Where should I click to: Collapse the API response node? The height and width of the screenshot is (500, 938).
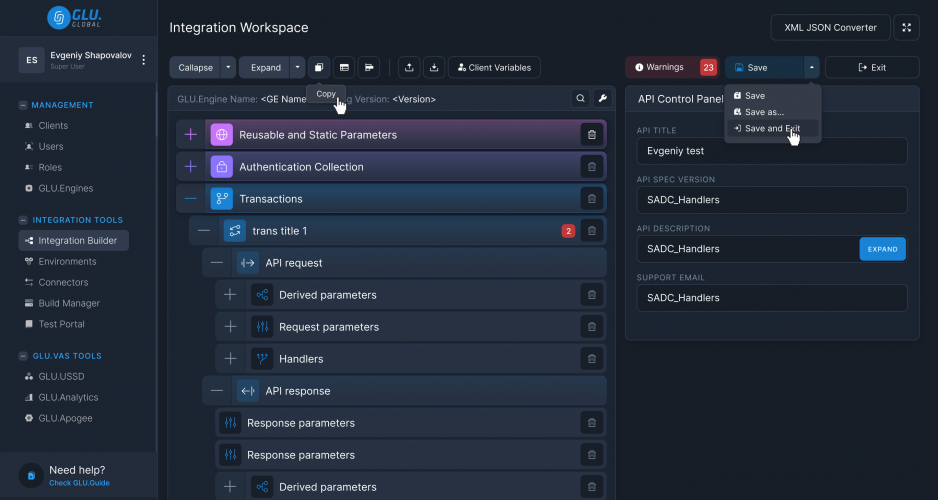pos(217,391)
